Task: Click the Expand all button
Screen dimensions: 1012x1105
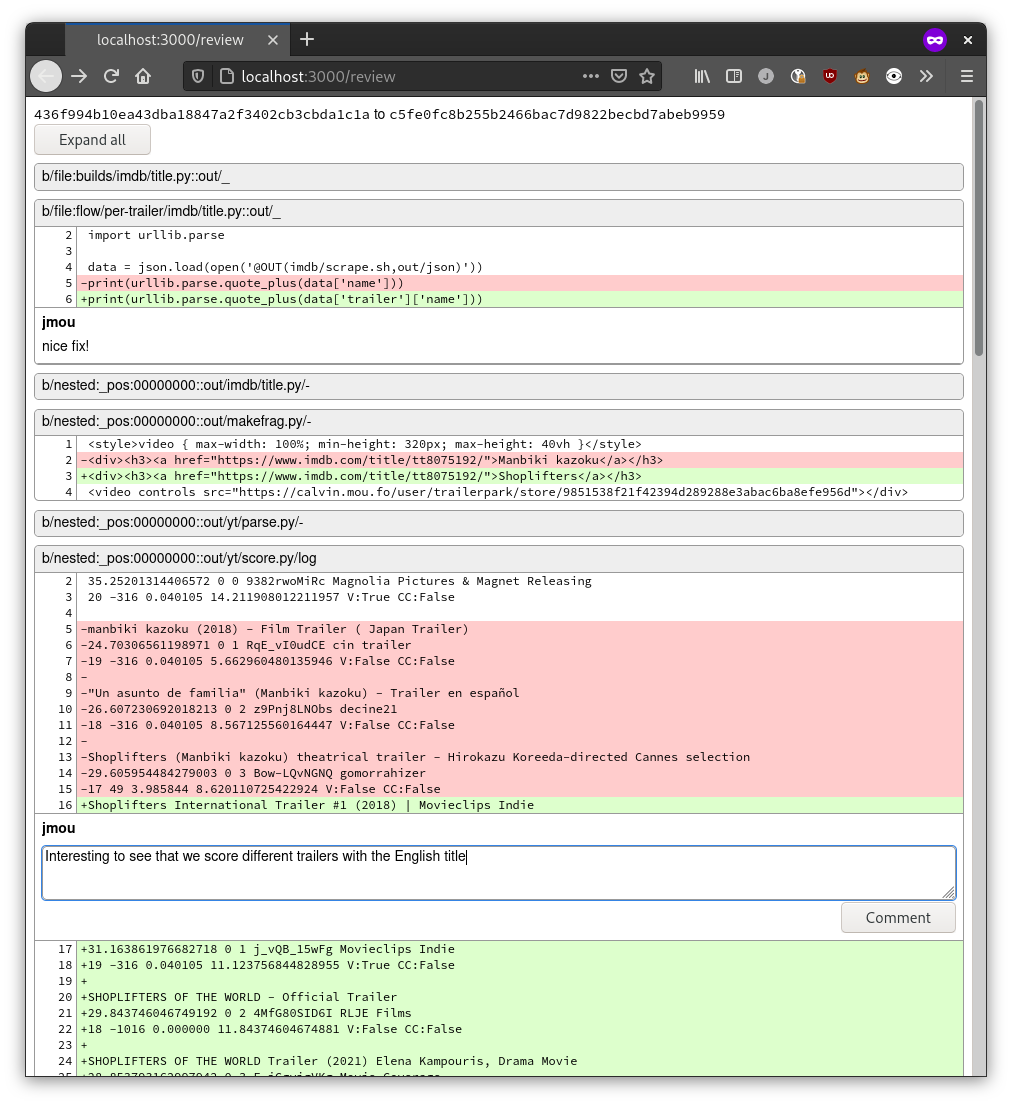Action: pyautogui.click(x=92, y=140)
